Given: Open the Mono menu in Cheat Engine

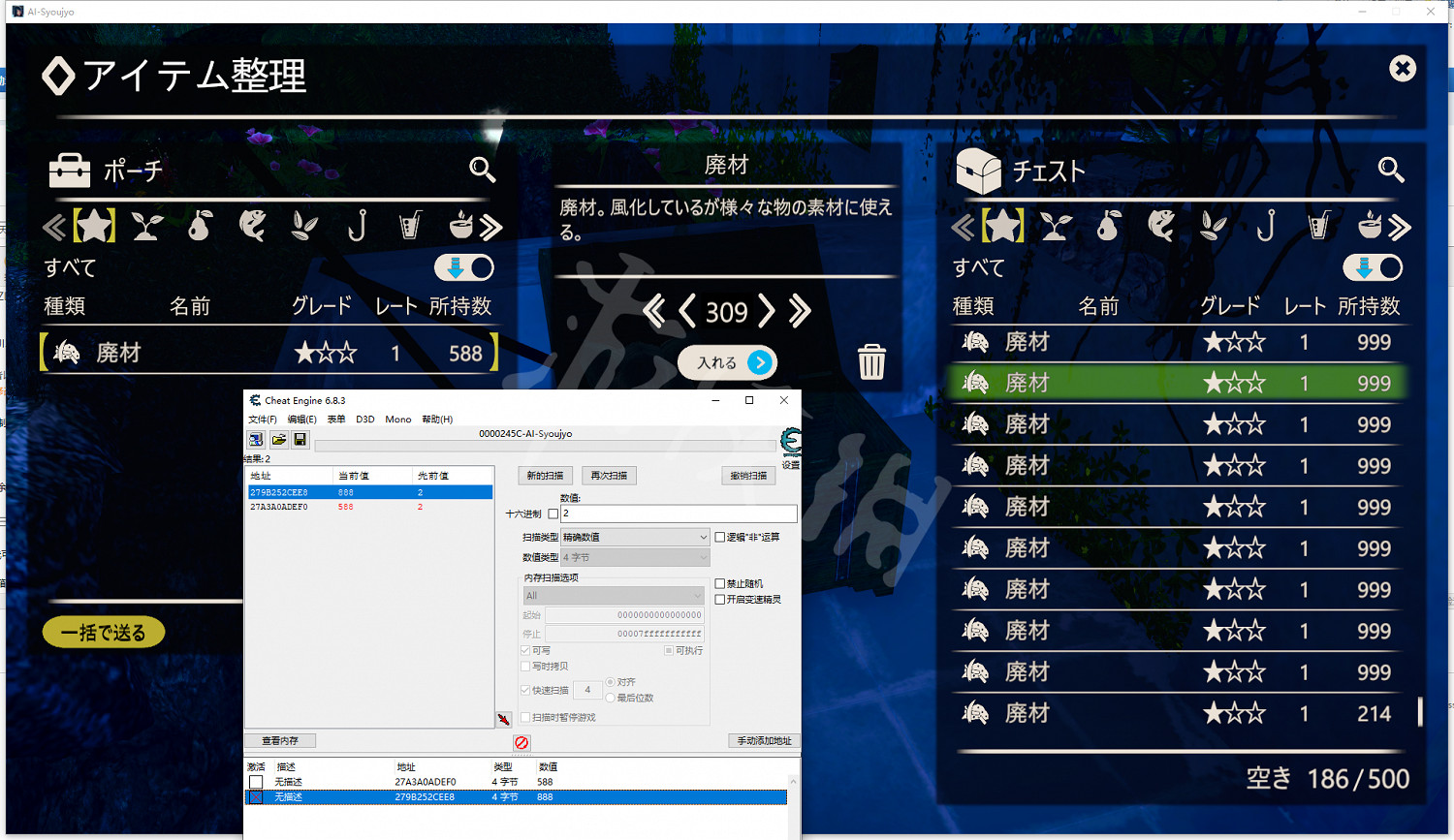Looking at the screenshot, I should coord(398,419).
